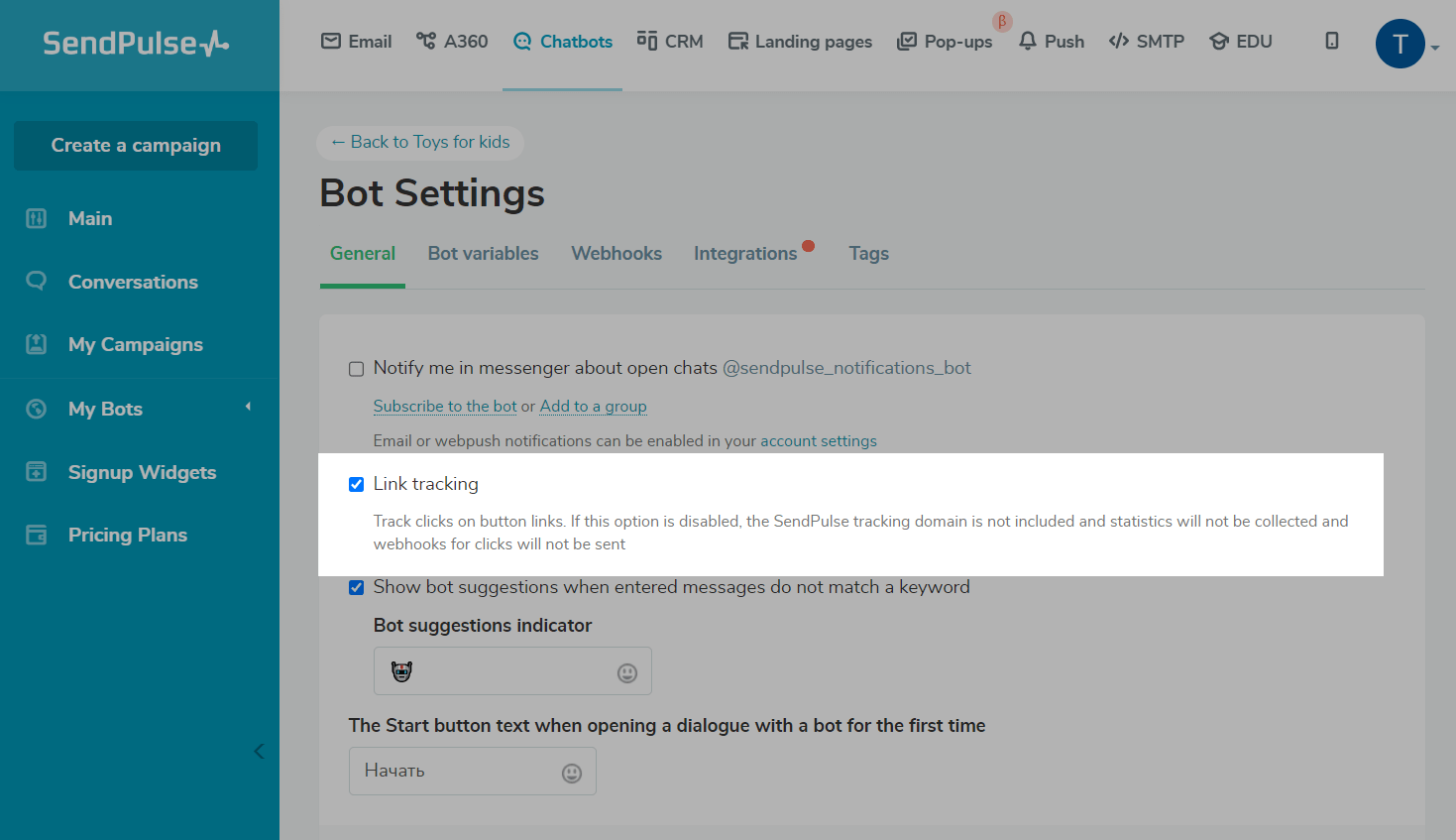Open Pricing Plans in sidebar

tap(127, 535)
